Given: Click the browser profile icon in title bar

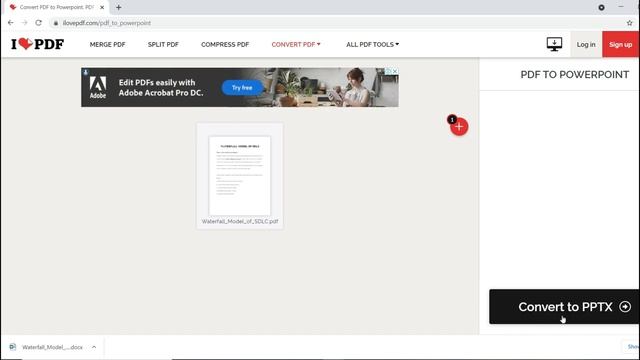Looking at the screenshot, I should (x=601, y=7).
